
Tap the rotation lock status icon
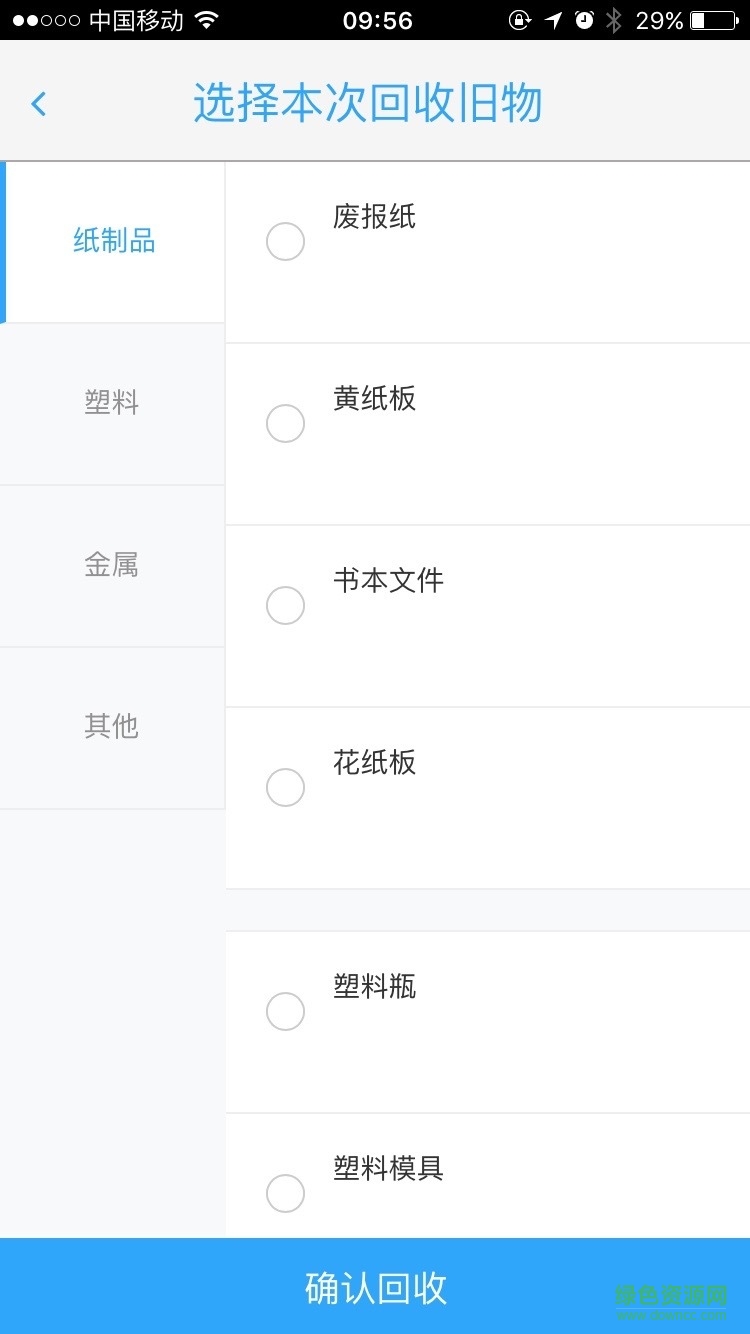[520, 20]
